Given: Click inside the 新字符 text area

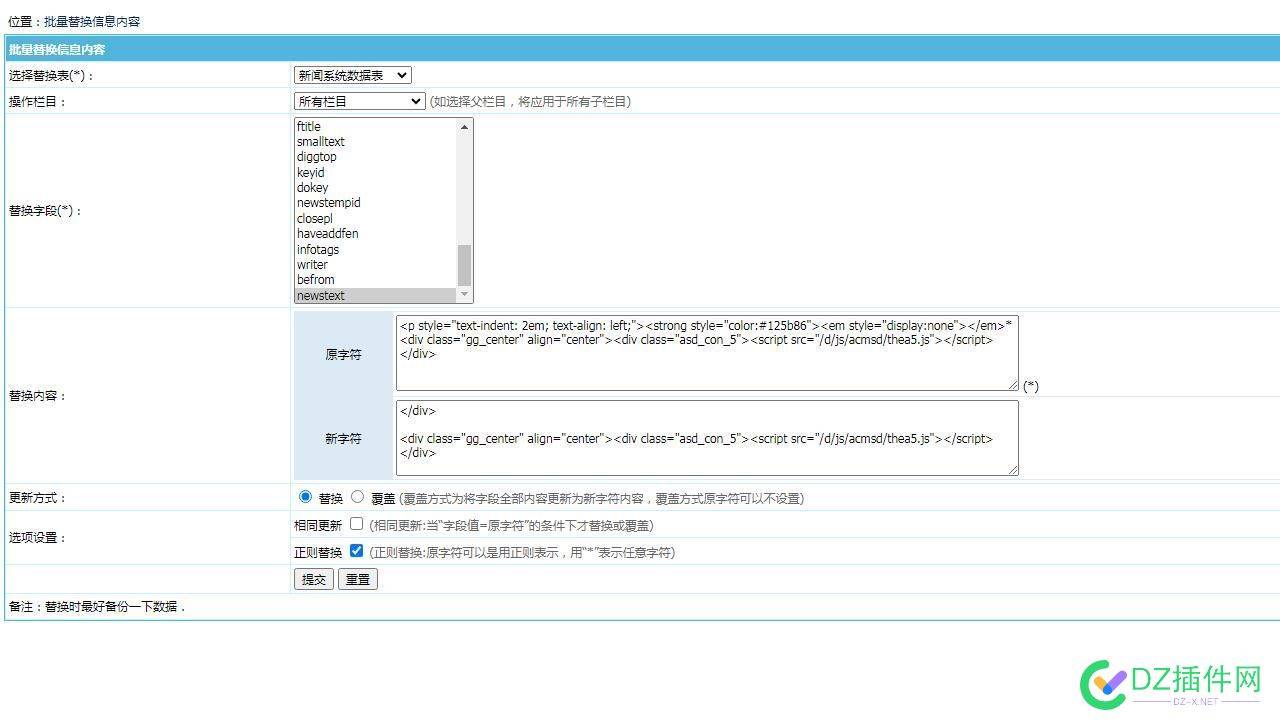Looking at the screenshot, I should (707, 438).
